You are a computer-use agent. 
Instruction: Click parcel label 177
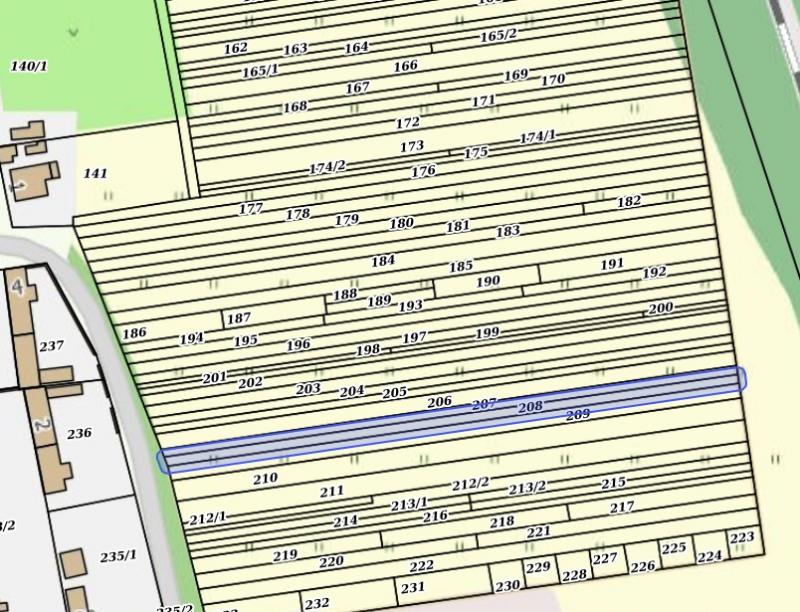tap(251, 209)
